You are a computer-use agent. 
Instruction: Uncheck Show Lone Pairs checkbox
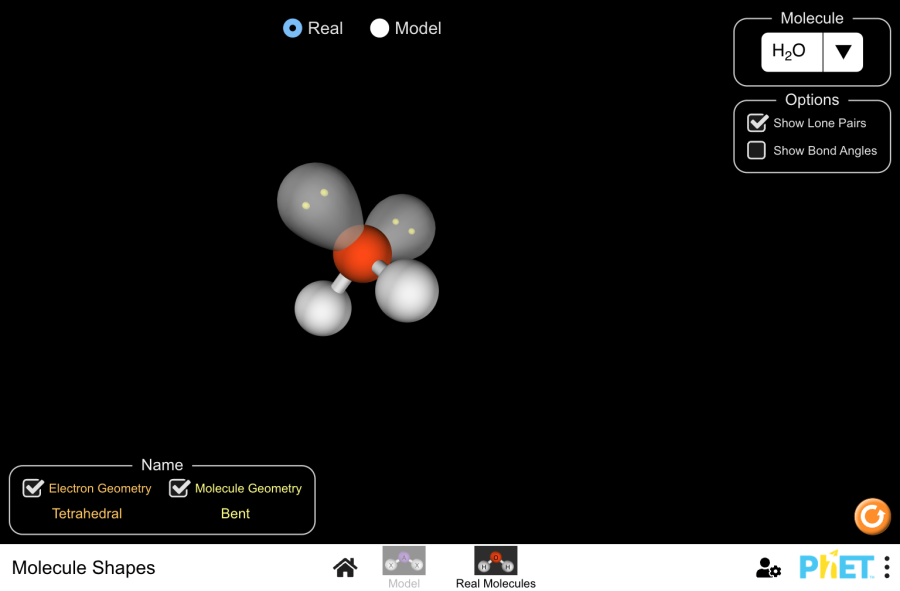[x=757, y=123]
